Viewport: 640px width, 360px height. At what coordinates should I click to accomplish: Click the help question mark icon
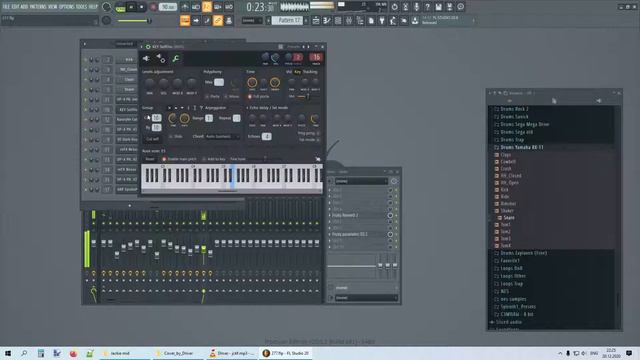[427, 7]
